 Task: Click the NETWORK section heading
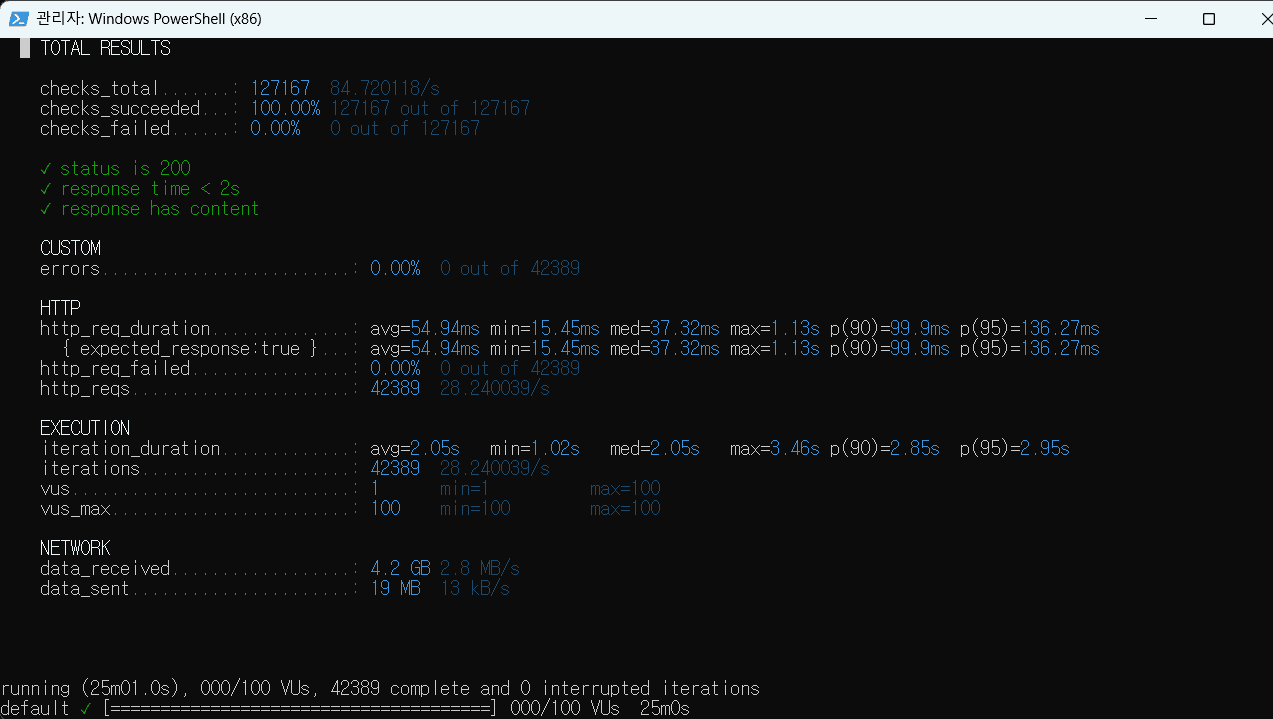point(75,548)
